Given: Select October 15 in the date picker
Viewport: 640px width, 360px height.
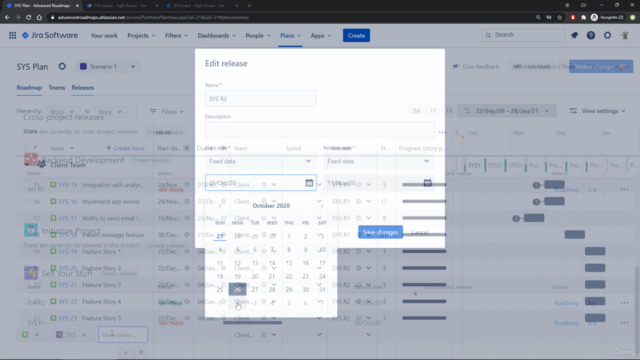Looking at the screenshot, I should [x=289, y=263].
